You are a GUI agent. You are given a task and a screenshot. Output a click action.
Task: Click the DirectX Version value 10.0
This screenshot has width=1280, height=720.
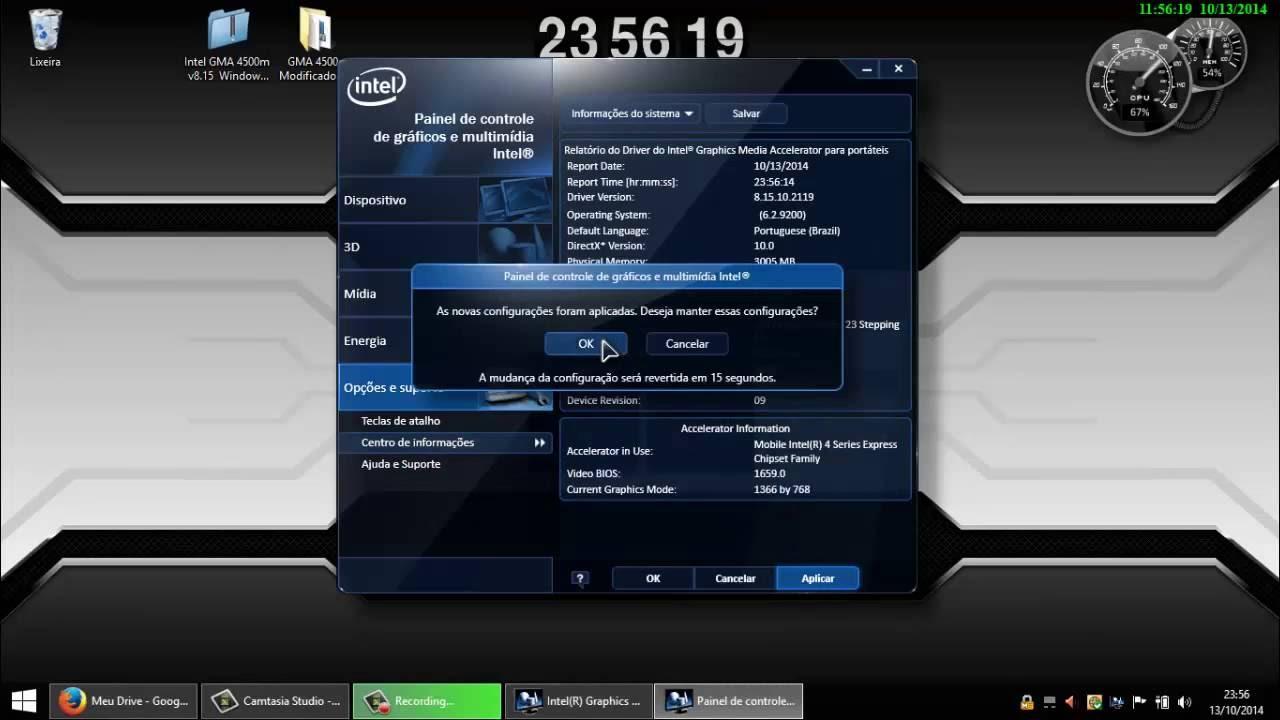[x=764, y=245]
